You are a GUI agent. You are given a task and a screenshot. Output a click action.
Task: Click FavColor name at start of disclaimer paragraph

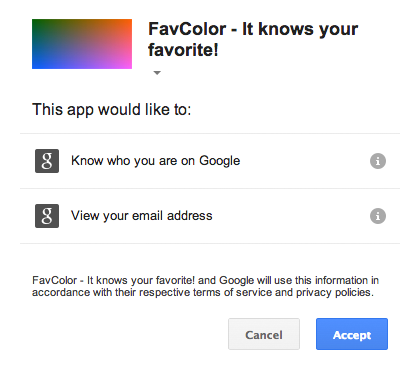point(55,280)
